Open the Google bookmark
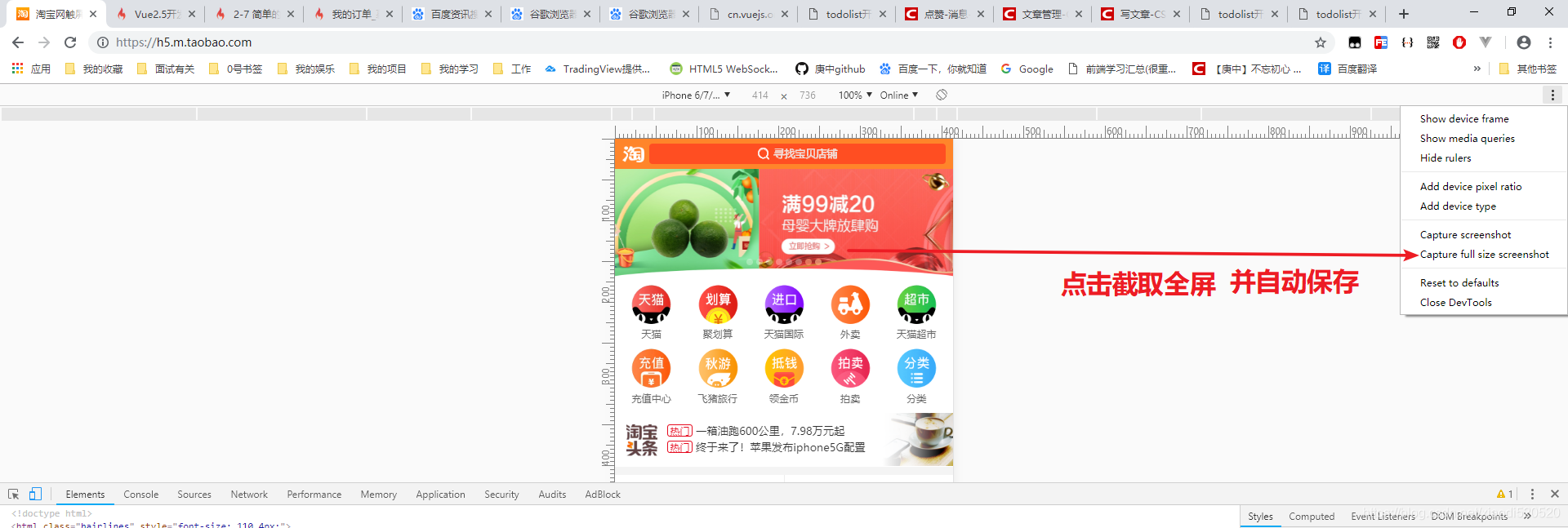Screen dimensions: 1568x528 click(1027, 69)
